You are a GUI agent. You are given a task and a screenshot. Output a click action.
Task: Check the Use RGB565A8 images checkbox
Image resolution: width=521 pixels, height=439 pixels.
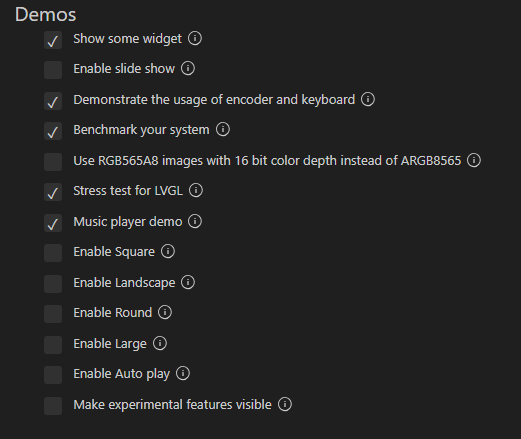(x=53, y=162)
